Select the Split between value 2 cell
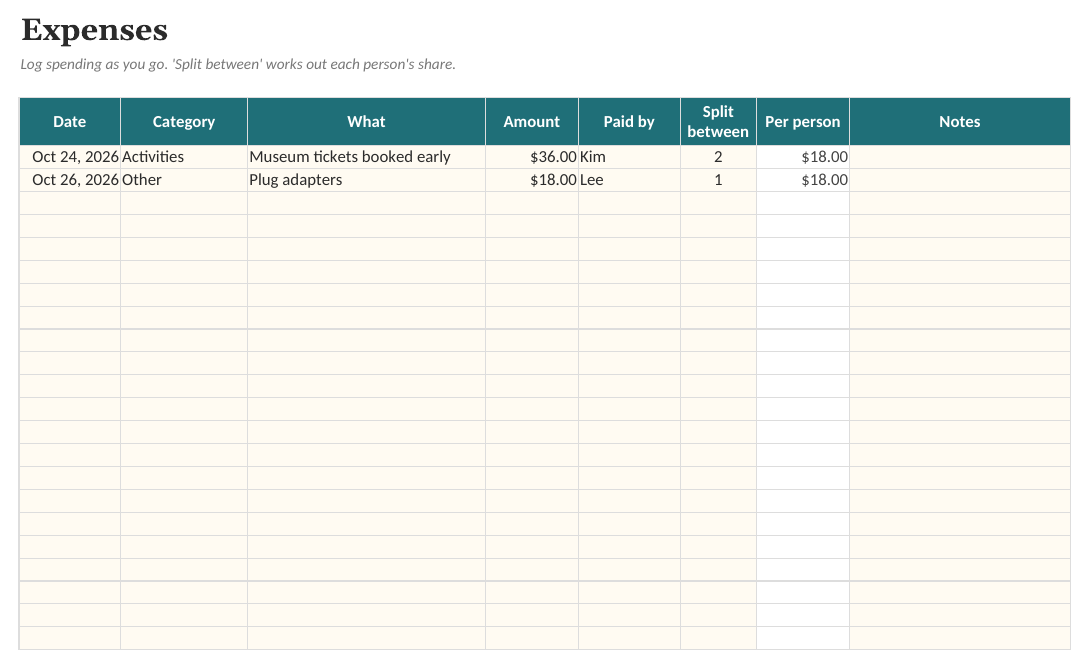 point(718,157)
